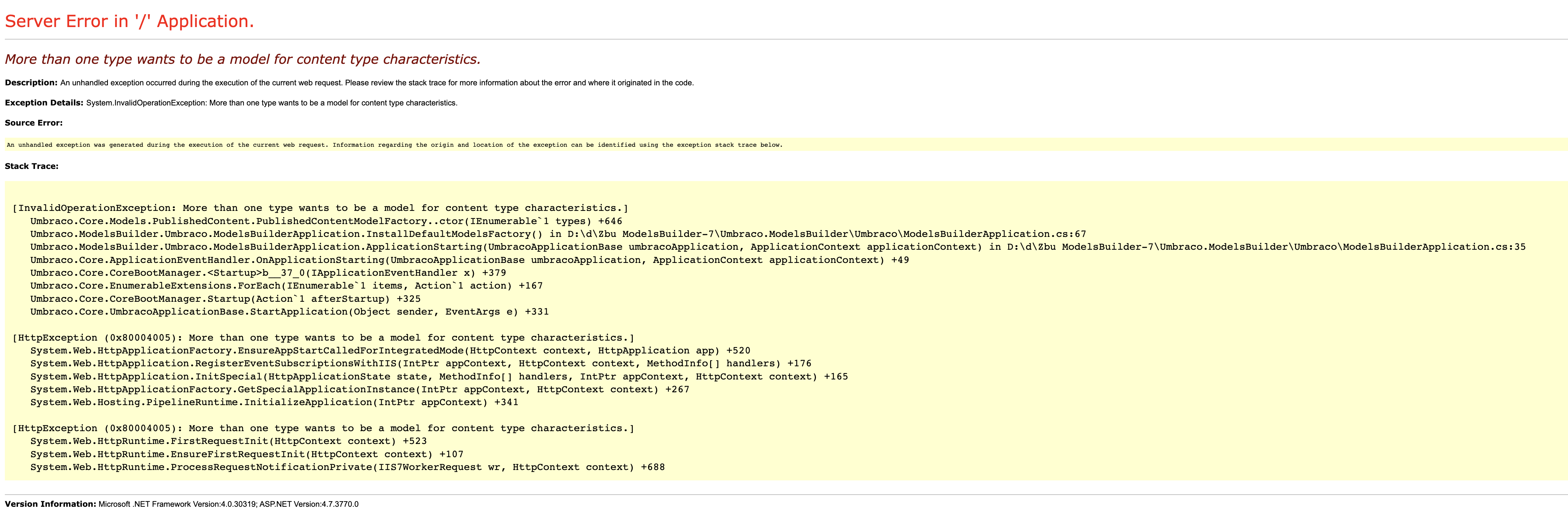
Task: Click the 'Description:' label
Action: pos(31,83)
